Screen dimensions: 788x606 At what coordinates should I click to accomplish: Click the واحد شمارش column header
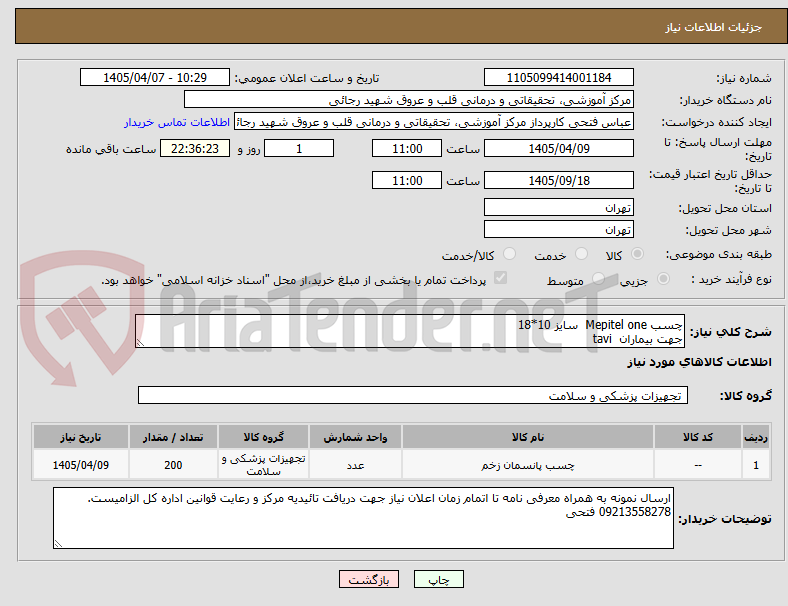click(x=355, y=437)
